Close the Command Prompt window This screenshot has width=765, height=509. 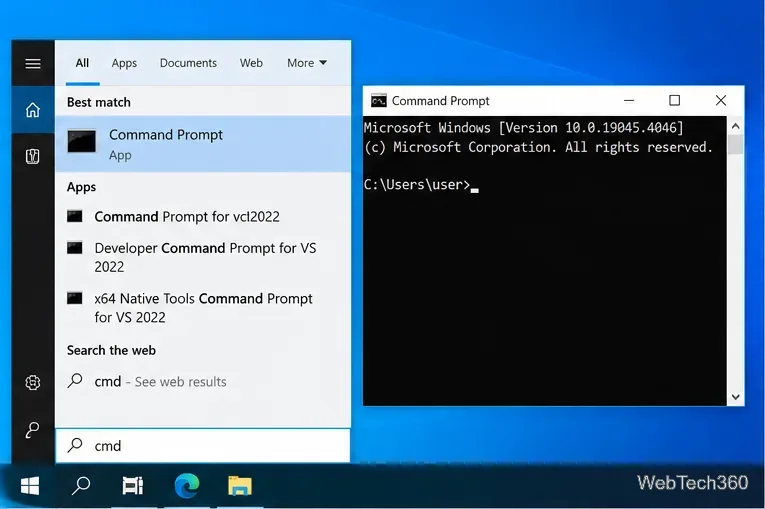pyautogui.click(x=721, y=101)
